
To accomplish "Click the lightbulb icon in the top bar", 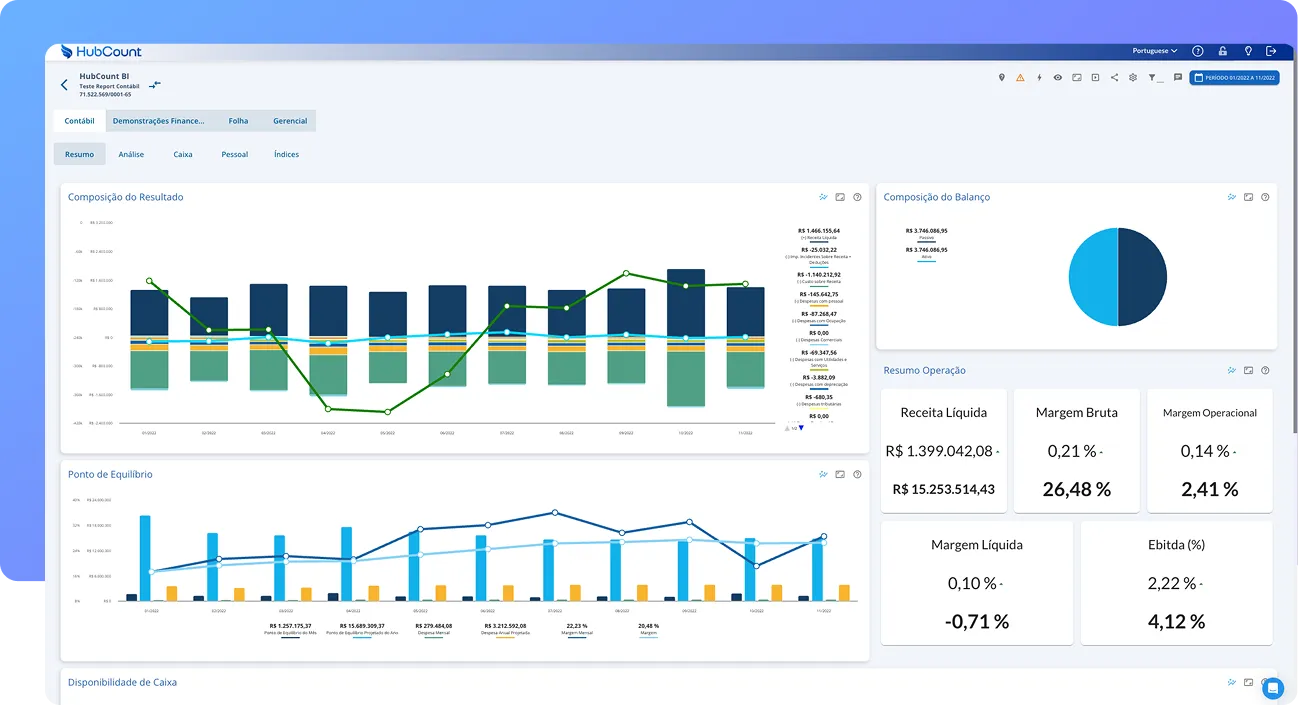I will [1247, 50].
